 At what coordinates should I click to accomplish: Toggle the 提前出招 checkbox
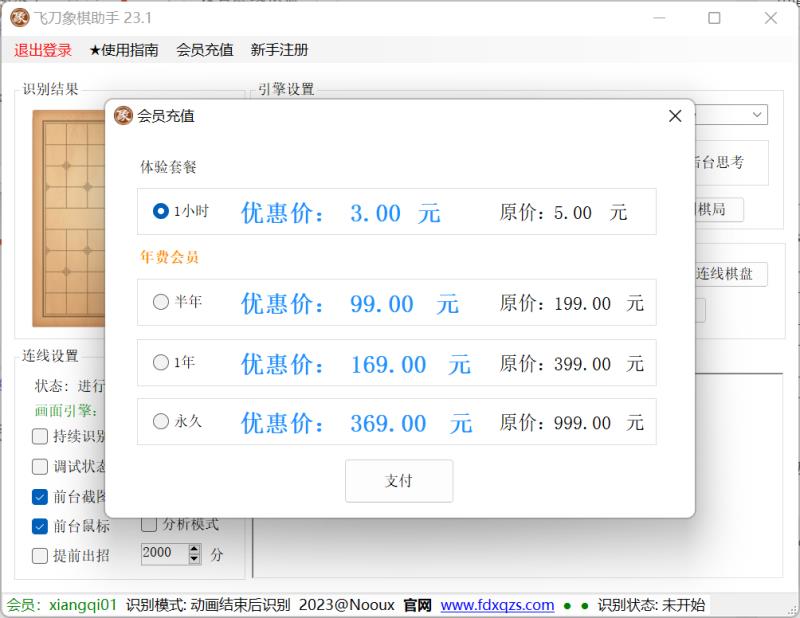tap(40, 555)
